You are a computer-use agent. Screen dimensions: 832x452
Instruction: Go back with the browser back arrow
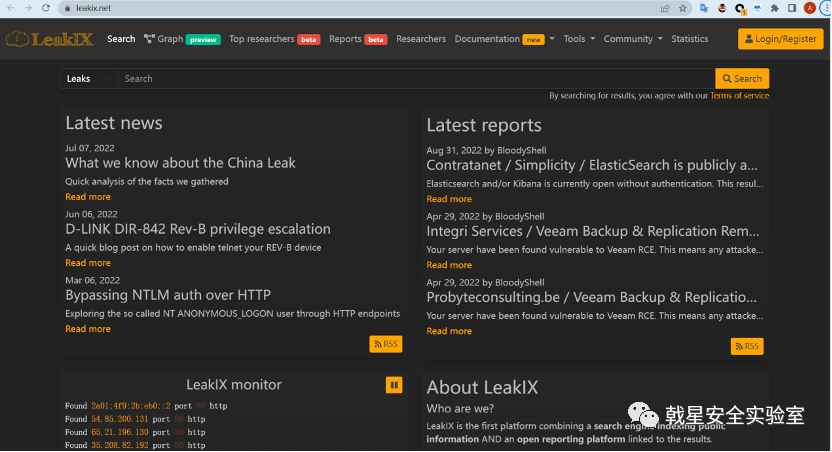pyautogui.click(x=11, y=8)
